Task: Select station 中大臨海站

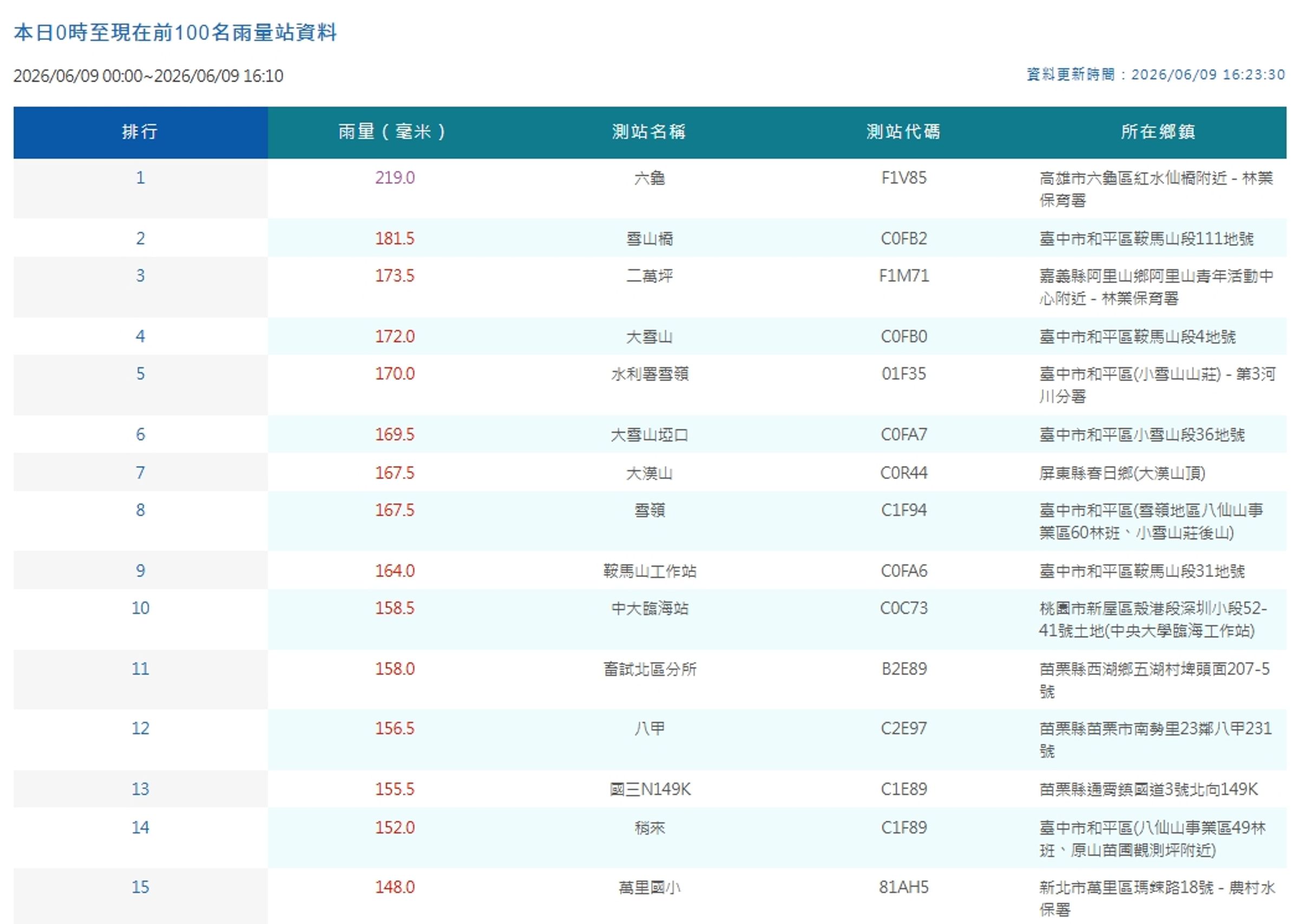Action: (649, 608)
